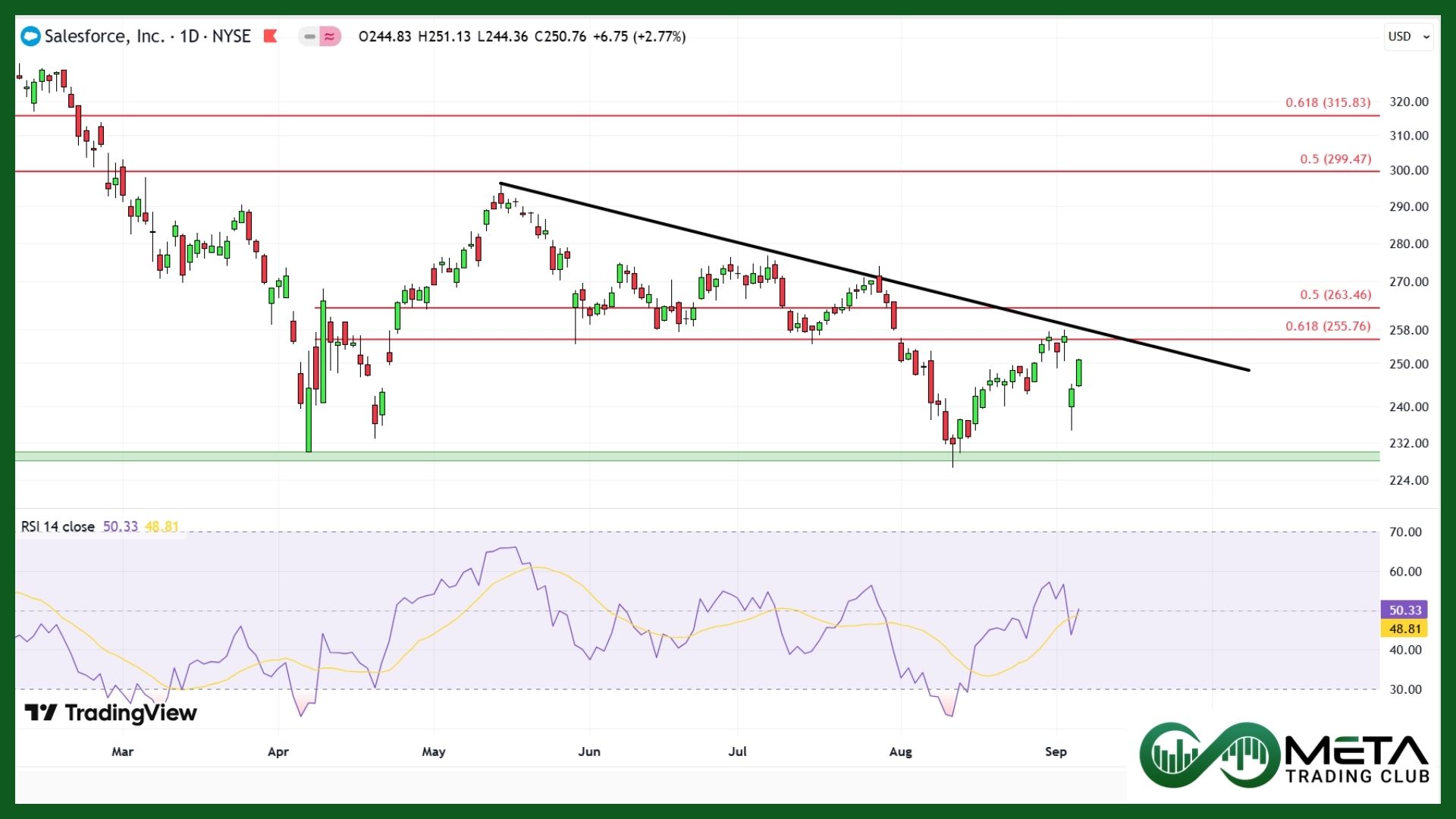Click the TradingView logo watermark
The width and height of the screenshot is (1456, 819).
point(111,713)
